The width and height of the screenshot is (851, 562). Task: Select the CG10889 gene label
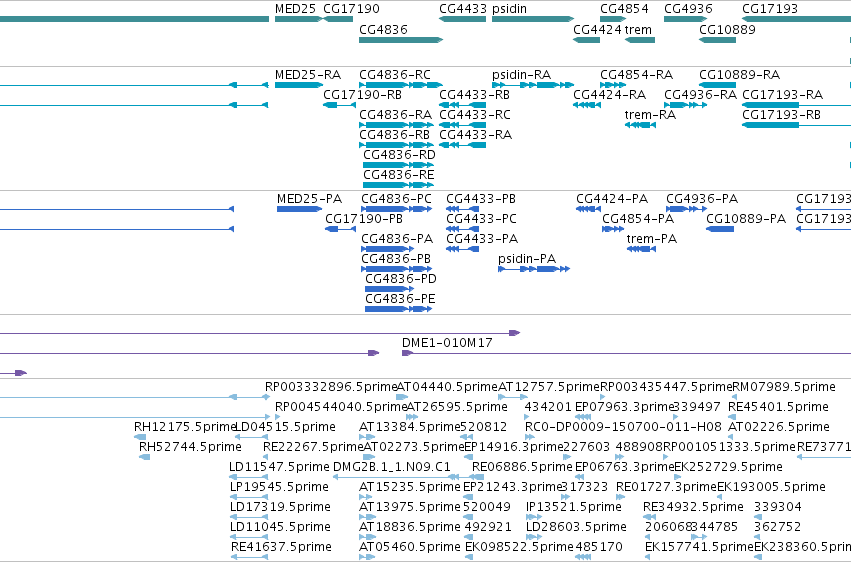(x=727, y=29)
